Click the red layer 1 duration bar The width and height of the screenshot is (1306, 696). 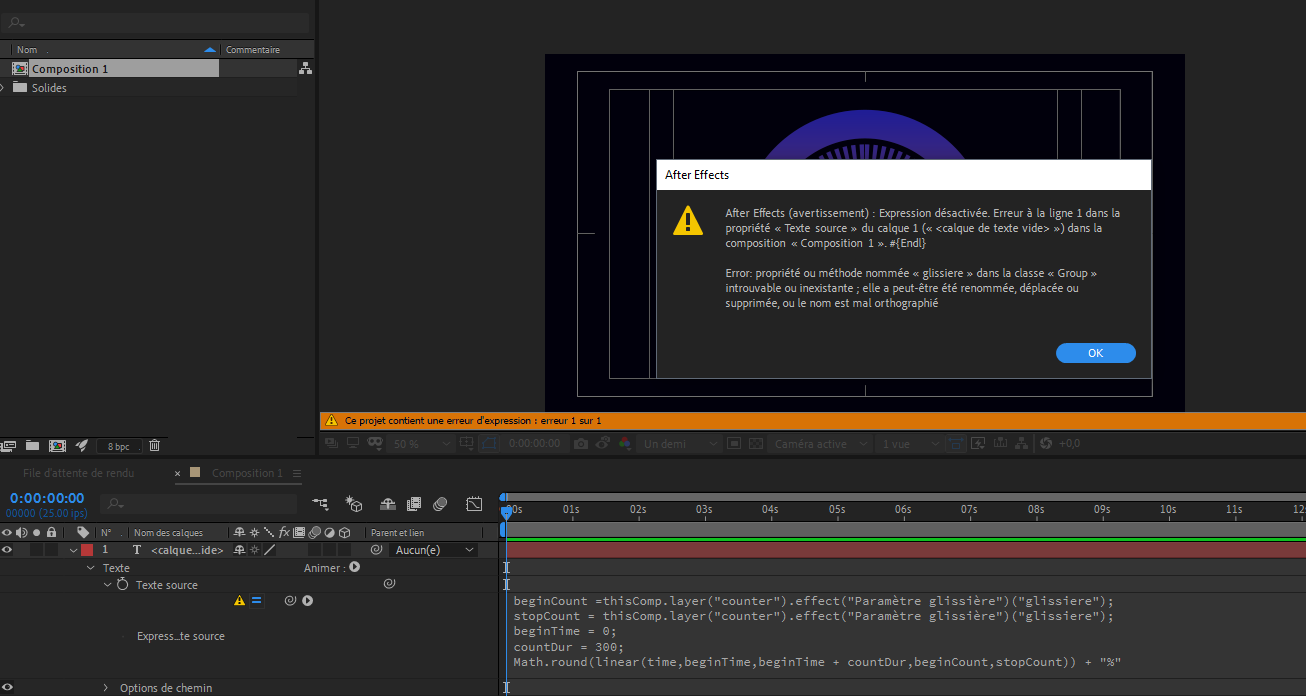[x=905, y=550]
